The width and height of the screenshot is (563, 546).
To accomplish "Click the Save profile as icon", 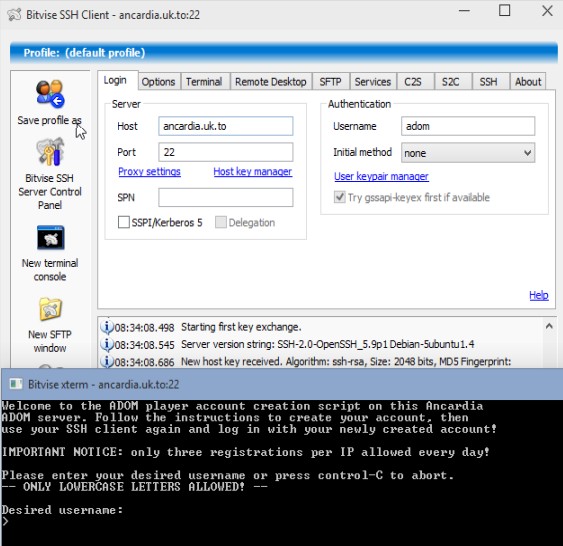I will coord(50,94).
